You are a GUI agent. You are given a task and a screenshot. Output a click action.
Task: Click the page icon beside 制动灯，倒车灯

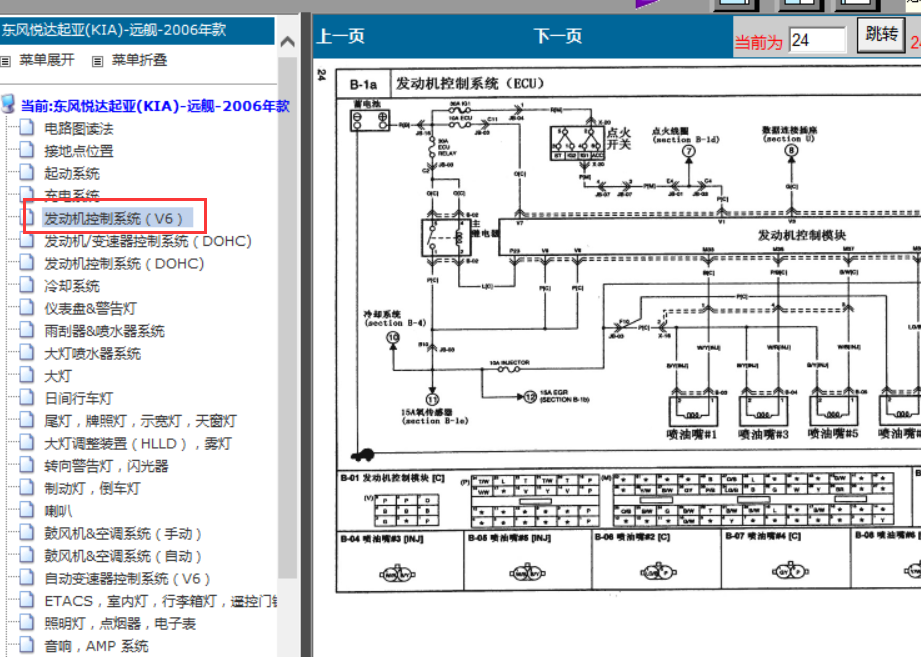tap(26, 486)
